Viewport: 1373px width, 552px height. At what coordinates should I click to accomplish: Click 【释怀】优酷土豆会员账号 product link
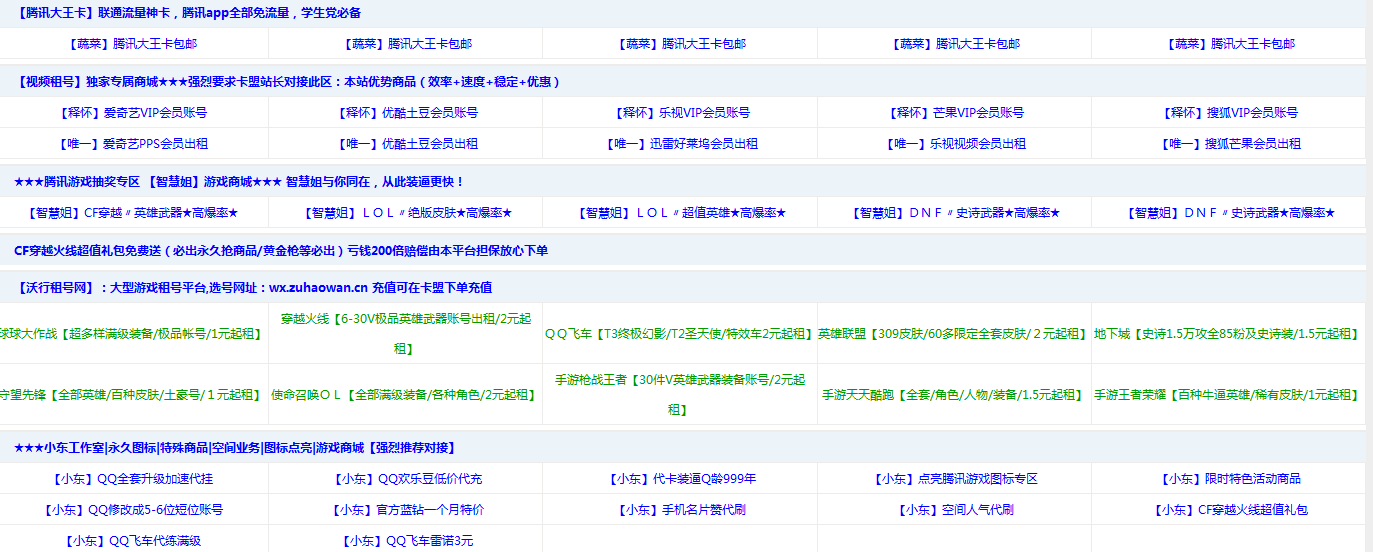coord(408,113)
